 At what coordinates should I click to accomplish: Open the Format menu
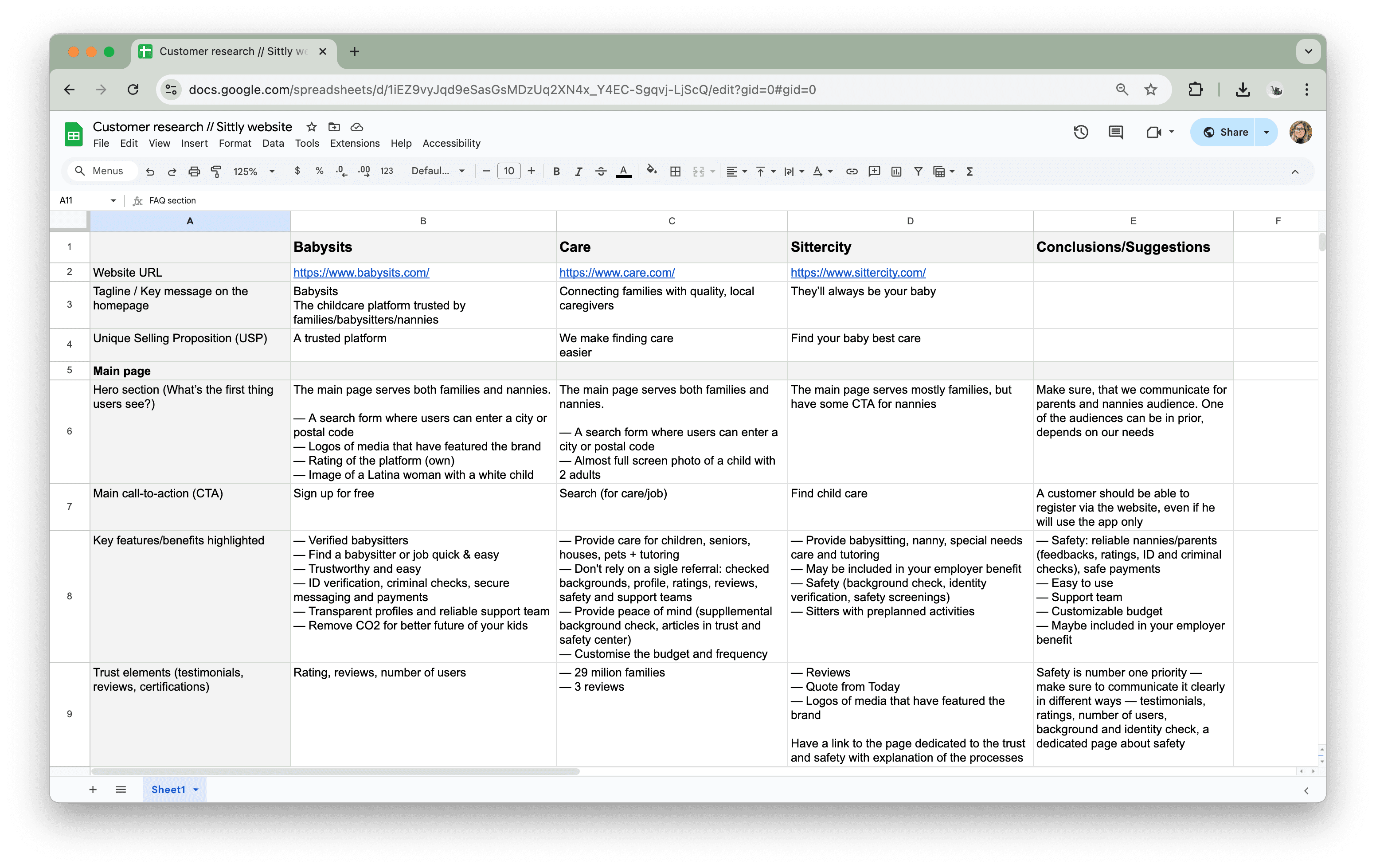pyautogui.click(x=235, y=144)
